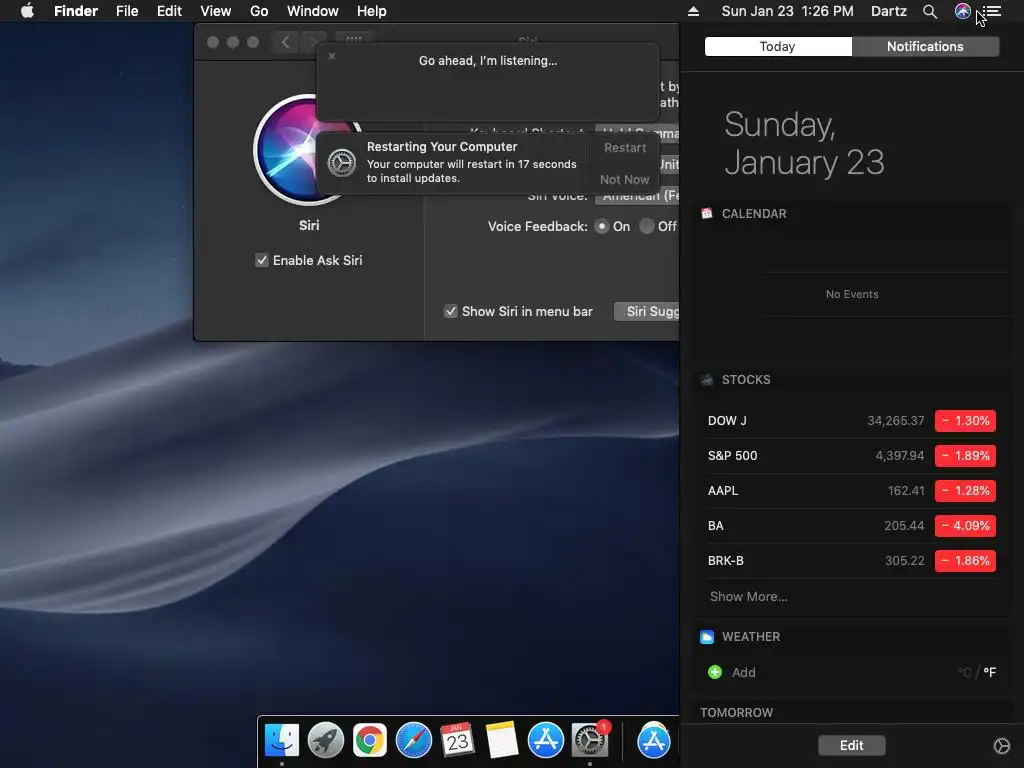Viewport: 1024px width, 768px height.
Task: Switch weather unit to °C
Action: pyautogui.click(x=965, y=672)
